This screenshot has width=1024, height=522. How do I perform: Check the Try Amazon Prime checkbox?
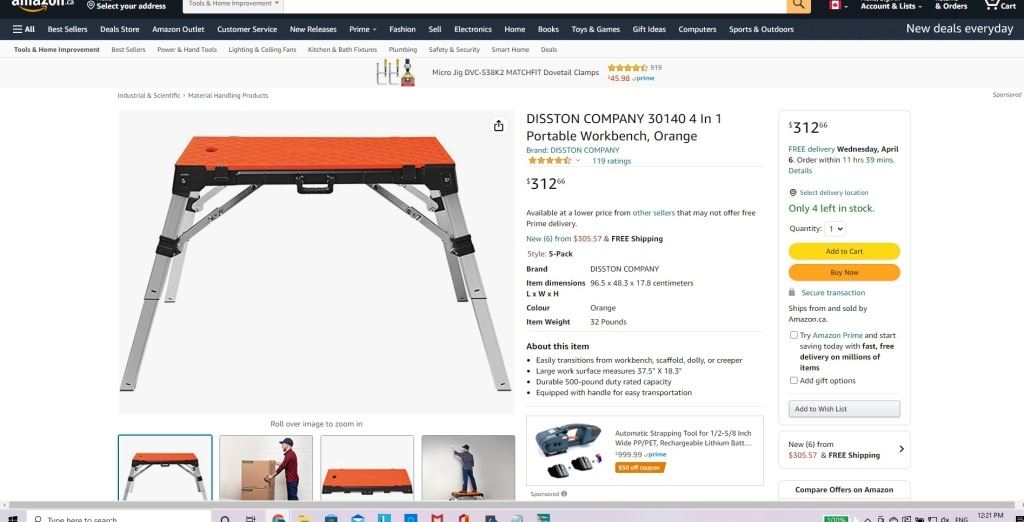pyautogui.click(x=793, y=335)
